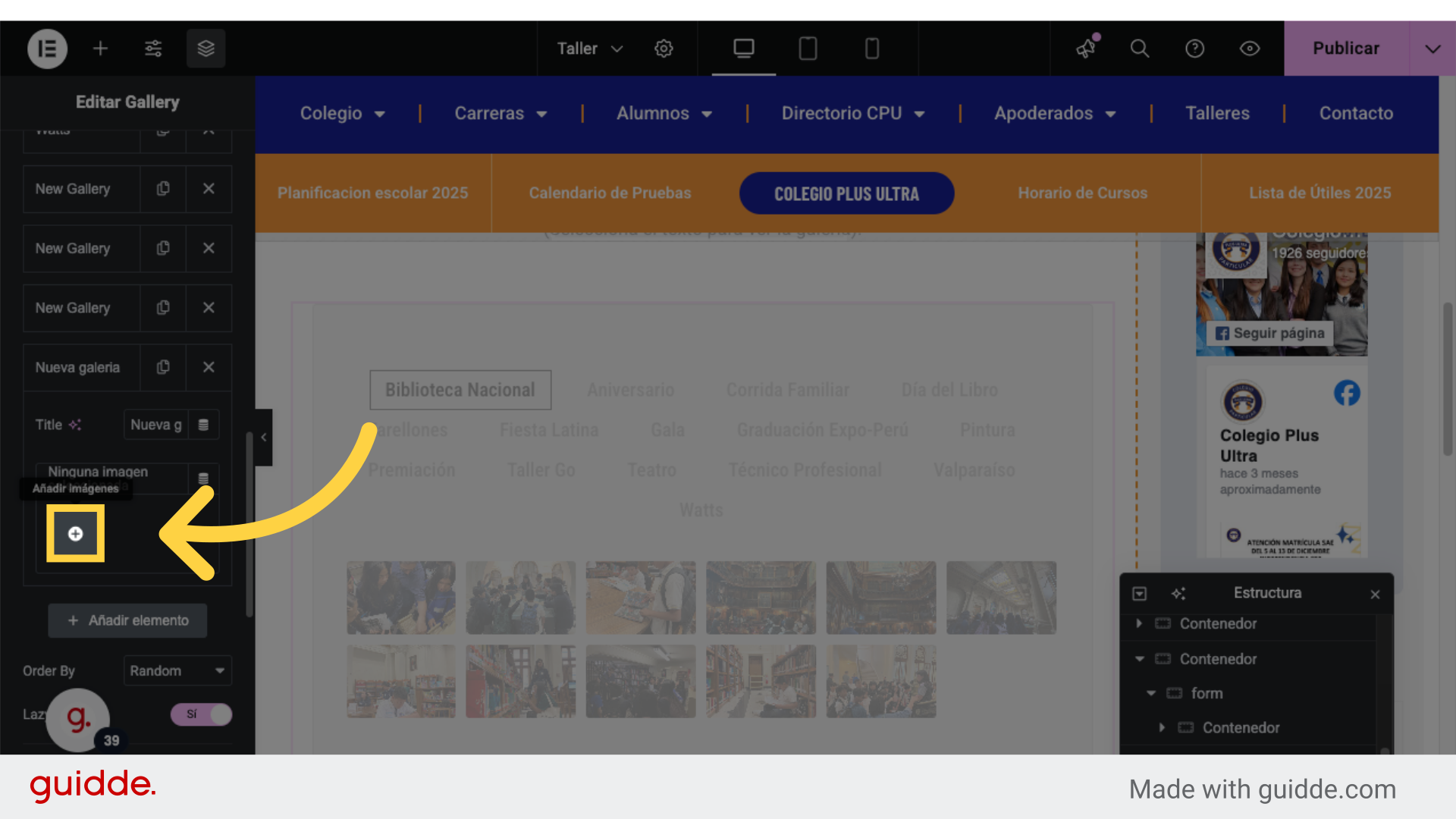Open page settings gear next to Taller

point(664,49)
